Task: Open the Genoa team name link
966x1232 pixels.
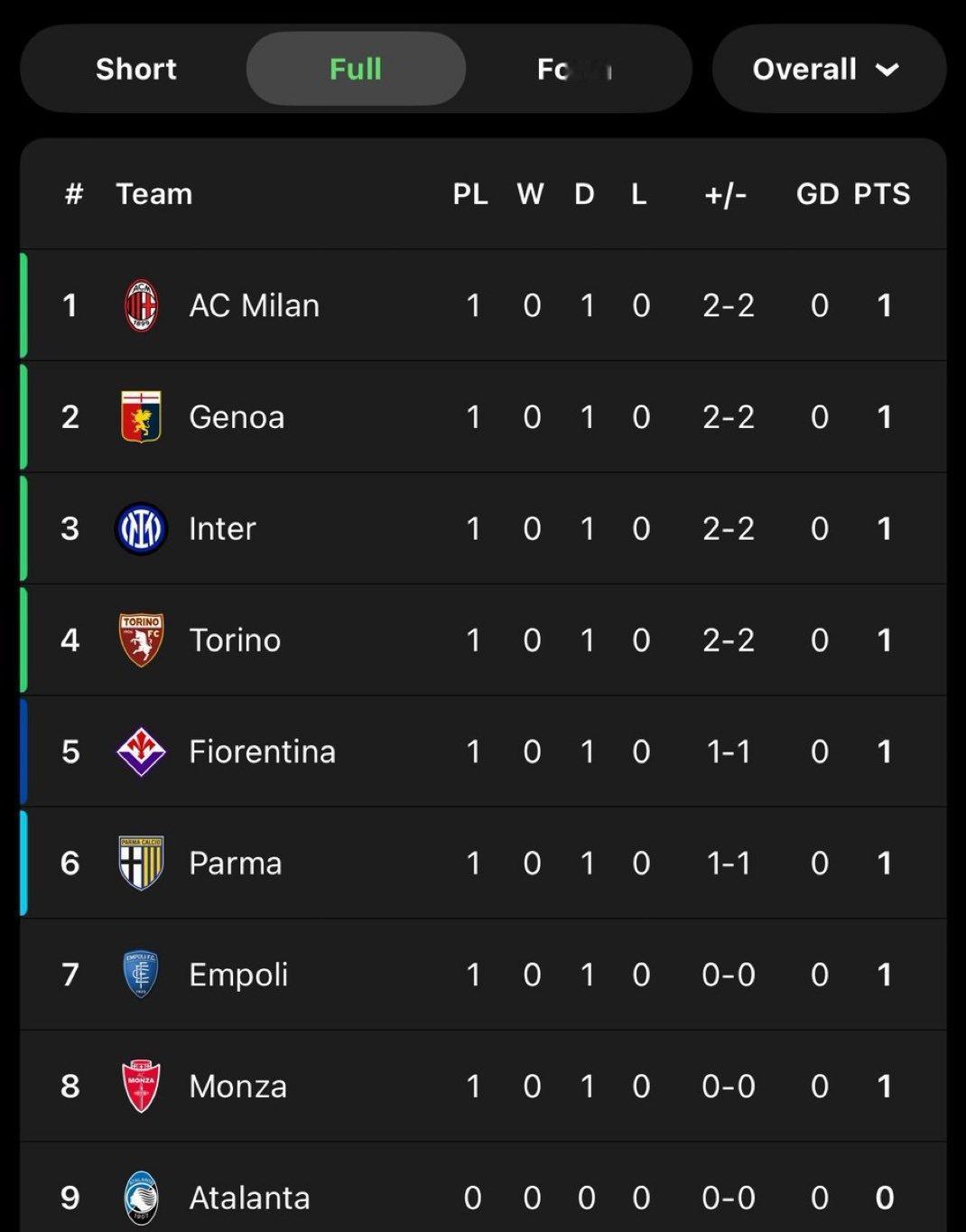Action: [x=237, y=416]
